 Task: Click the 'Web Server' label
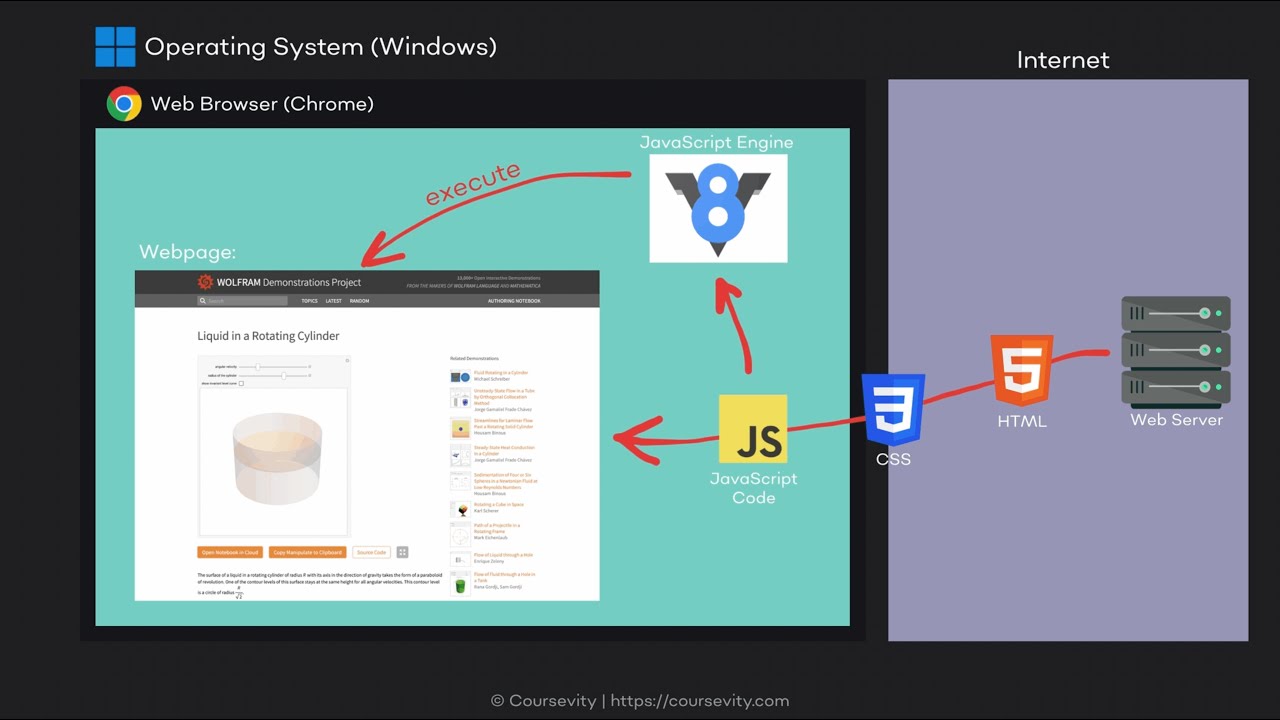(1176, 420)
